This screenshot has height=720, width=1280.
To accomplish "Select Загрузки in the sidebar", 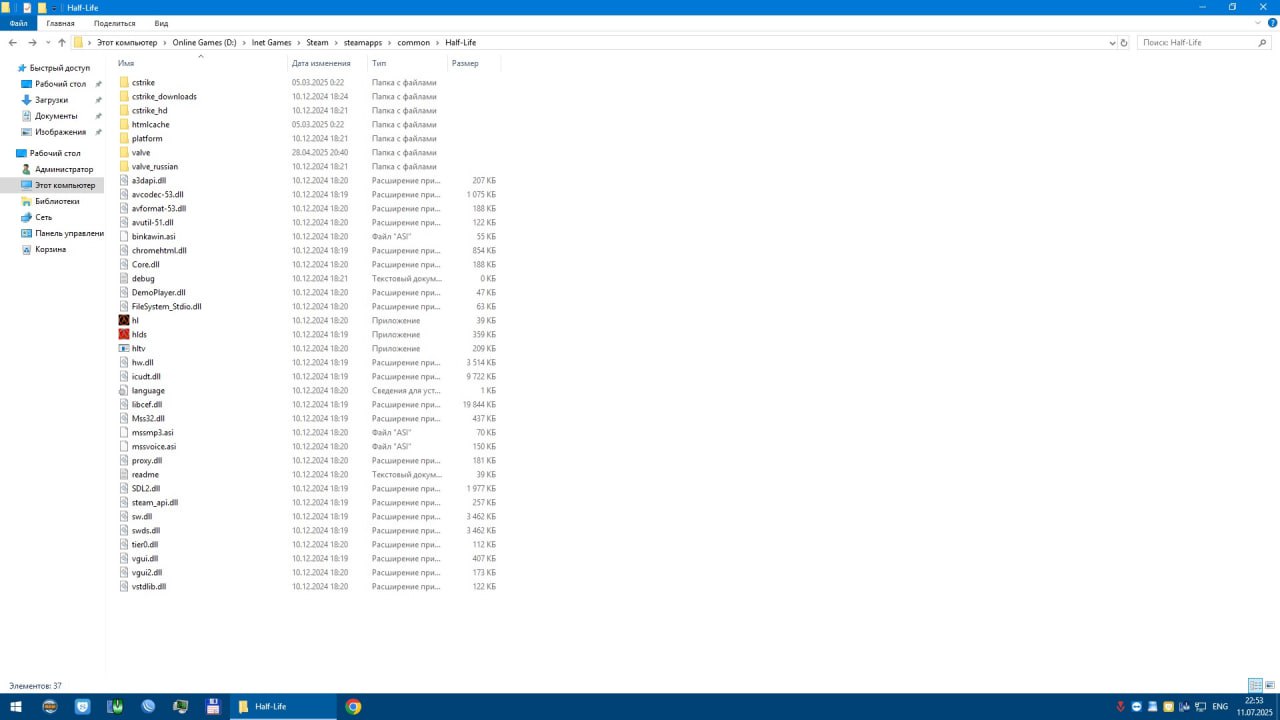I will [x=51, y=100].
